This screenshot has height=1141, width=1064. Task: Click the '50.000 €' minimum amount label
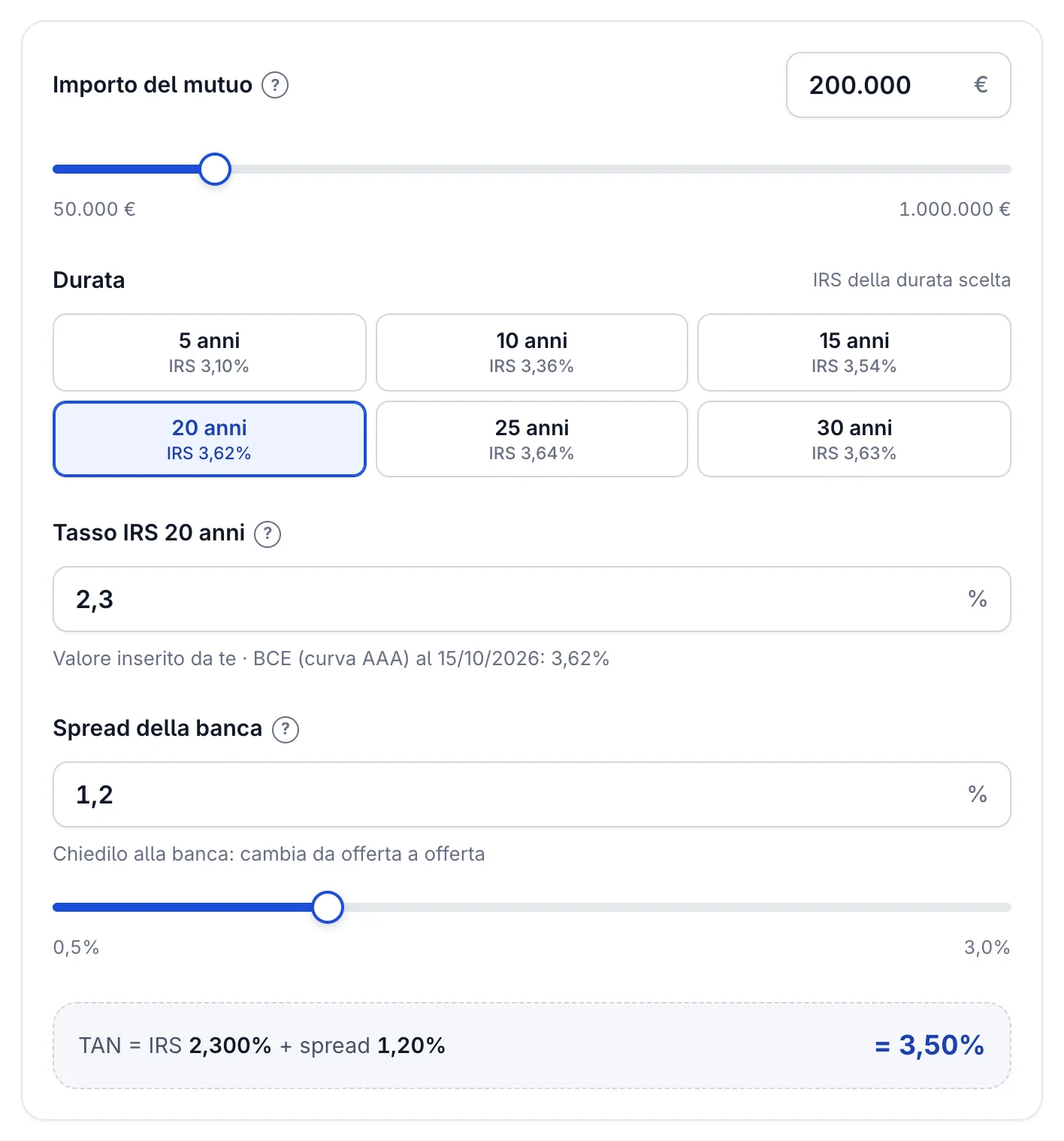(95, 209)
